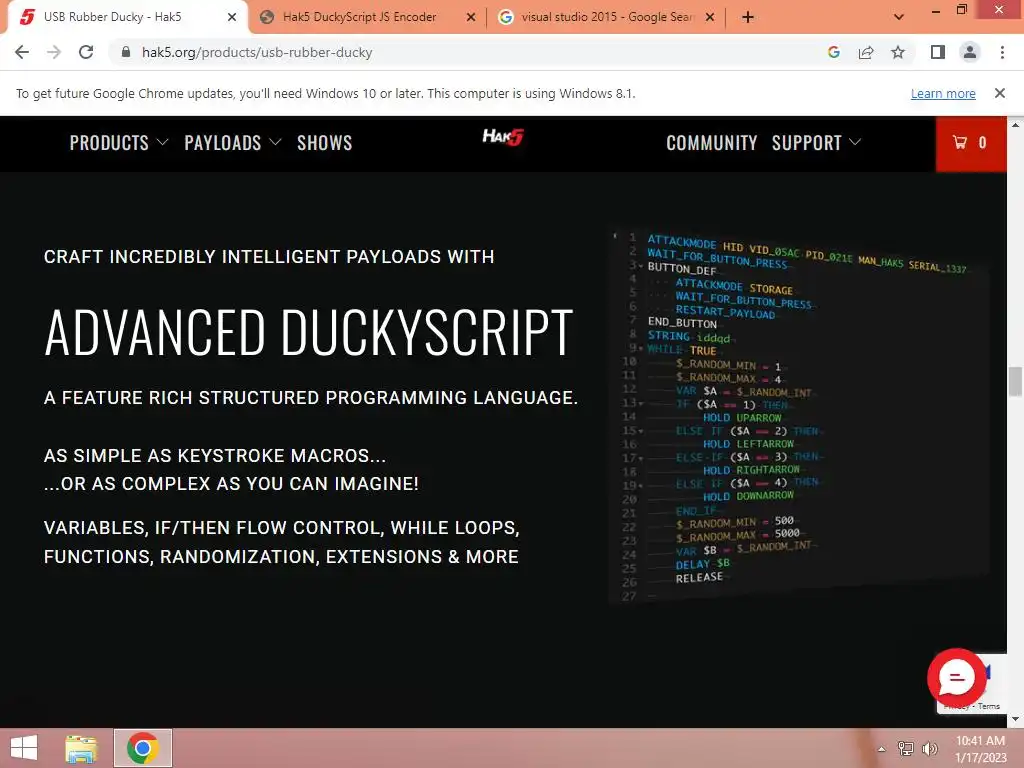Expand the tab search dropdown arrow

coord(899,18)
